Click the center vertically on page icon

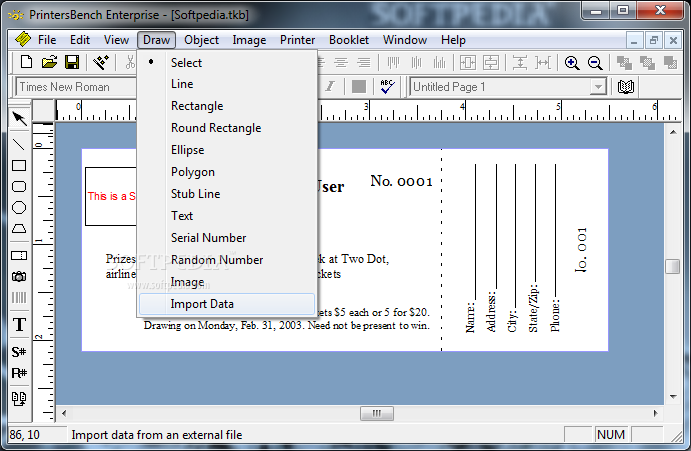(490, 63)
